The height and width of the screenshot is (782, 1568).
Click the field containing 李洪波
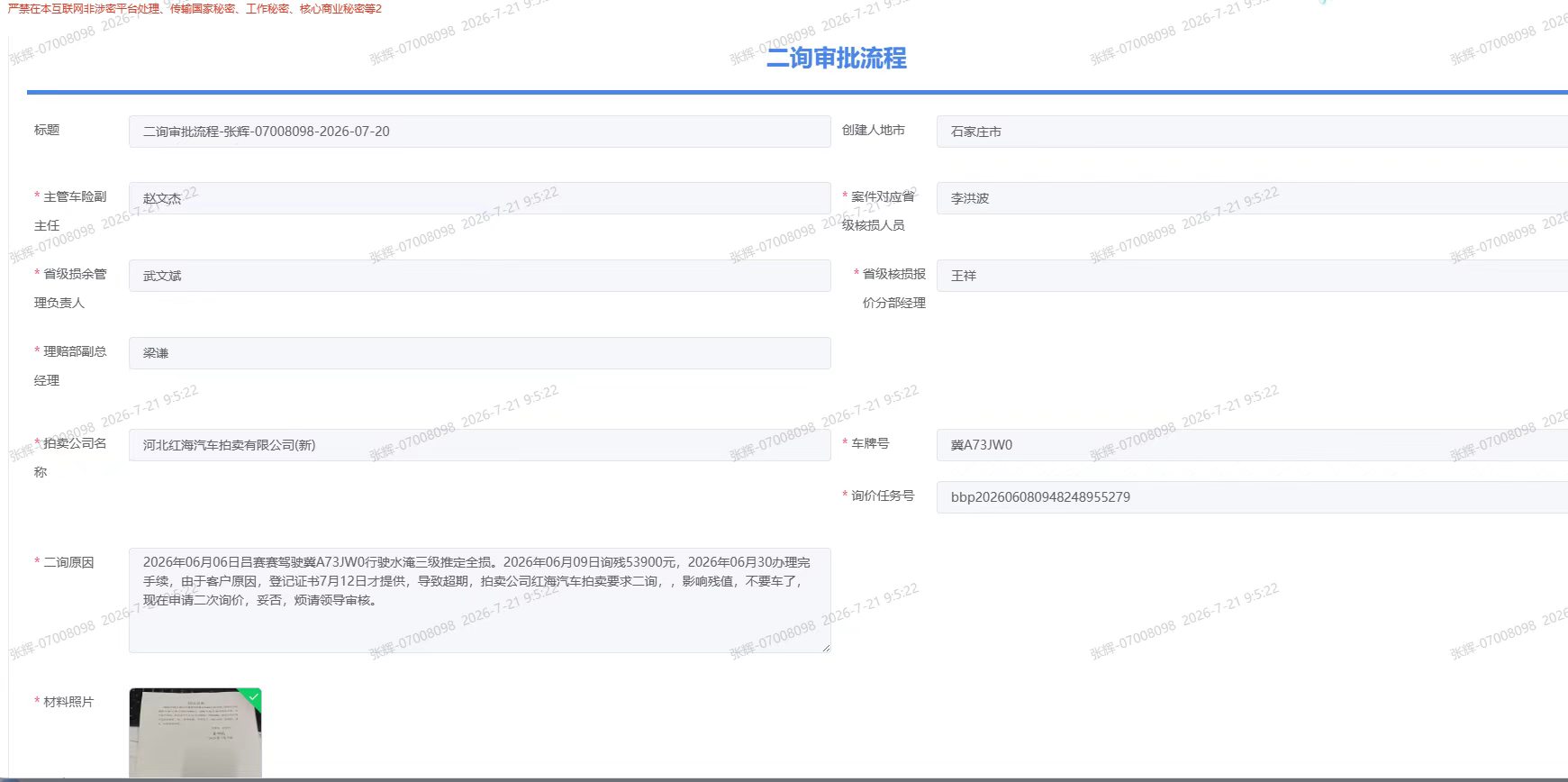1252,198
